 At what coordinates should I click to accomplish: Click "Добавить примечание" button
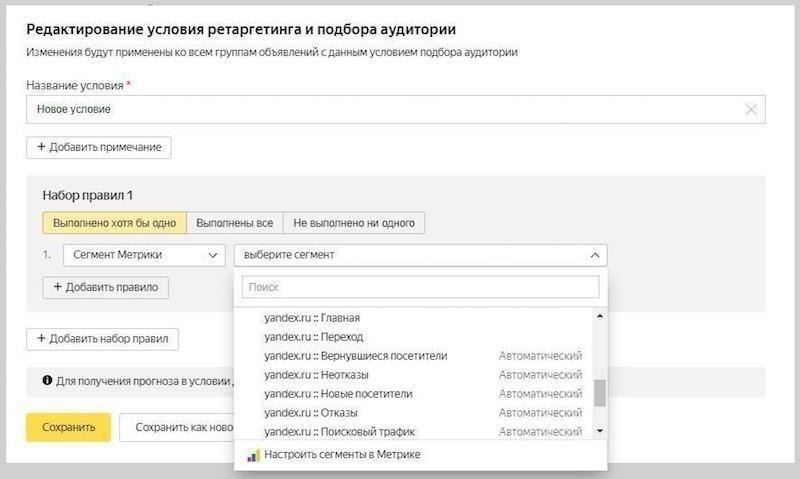click(99, 147)
